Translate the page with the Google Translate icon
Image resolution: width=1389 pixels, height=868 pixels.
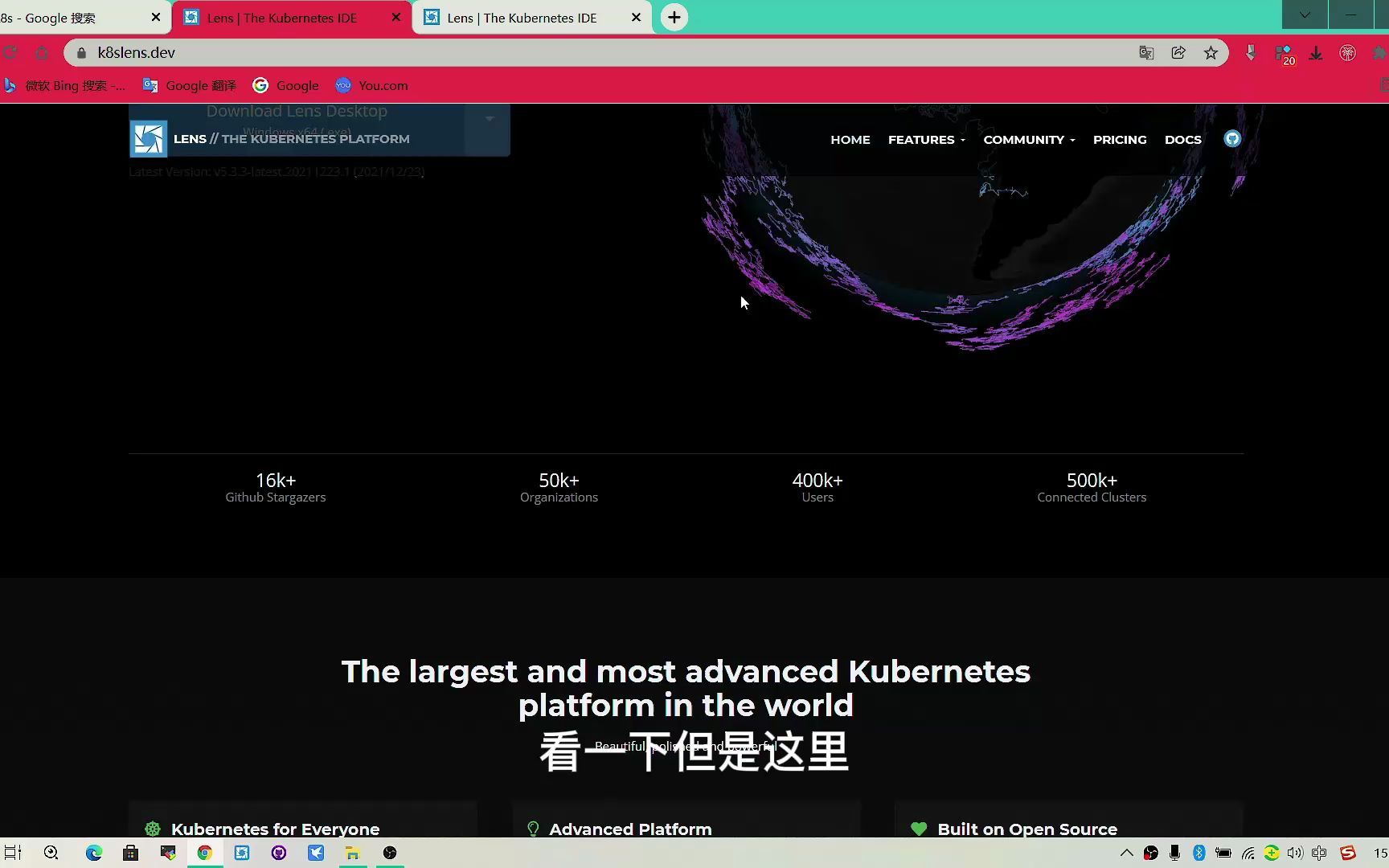(x=1146, y=53)
